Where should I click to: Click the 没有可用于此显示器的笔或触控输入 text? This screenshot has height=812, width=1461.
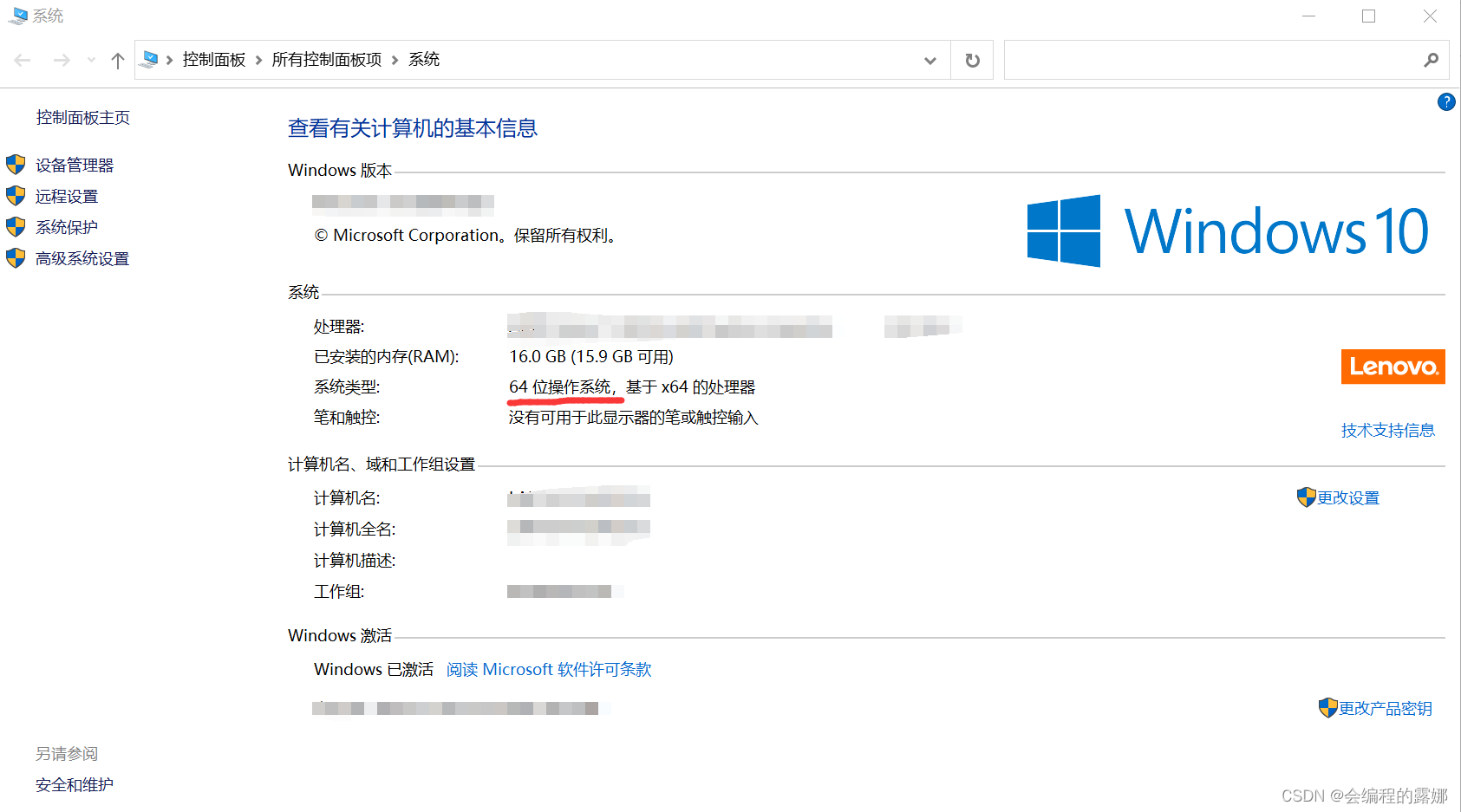click(x=633, y=418)
